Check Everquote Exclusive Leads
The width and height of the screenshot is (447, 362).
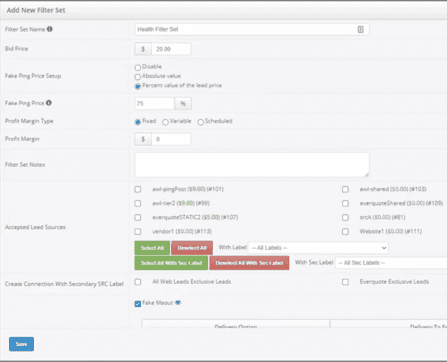click(x=345, y=282)
